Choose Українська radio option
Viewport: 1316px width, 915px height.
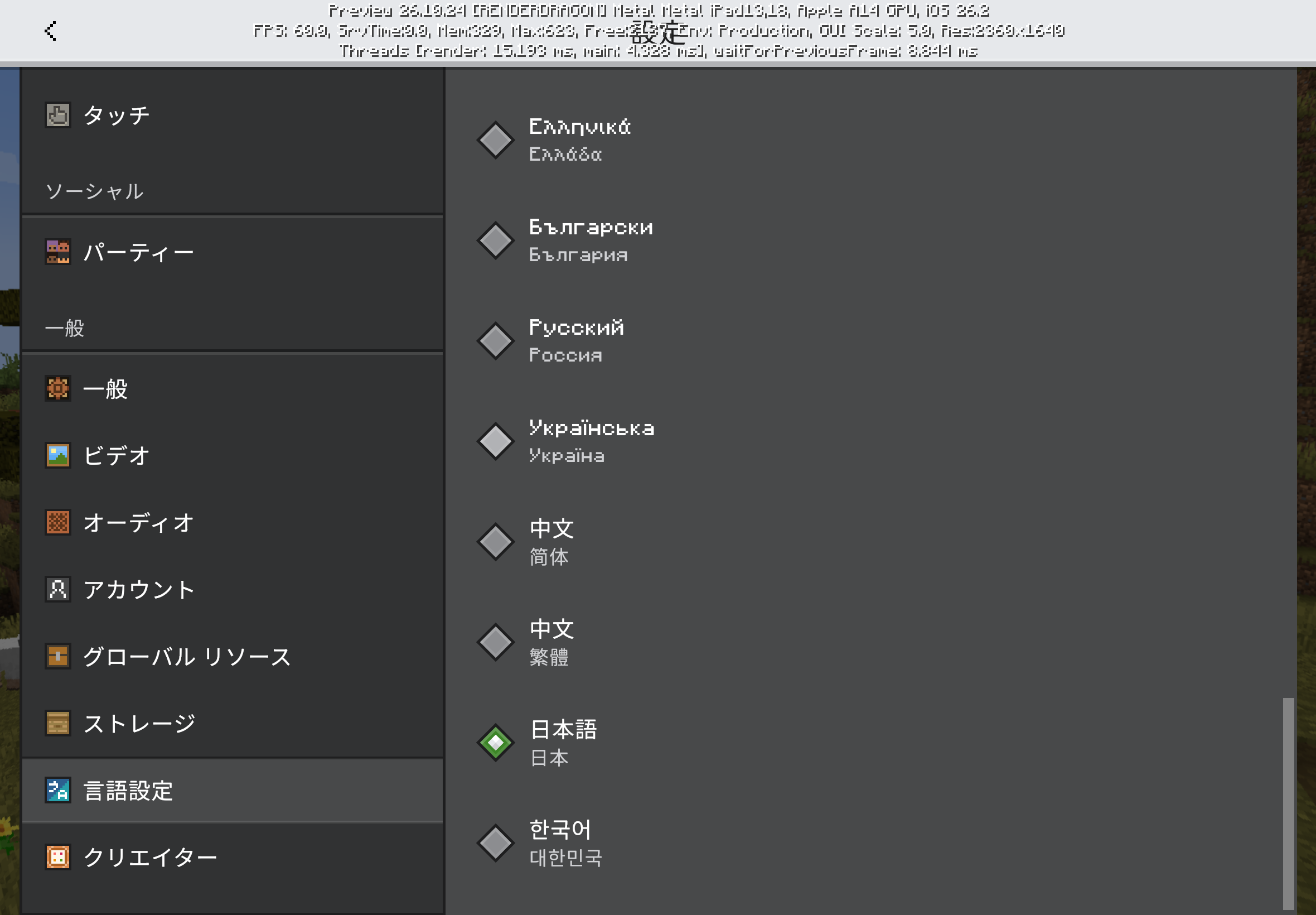pyautogui.click(x=496, y=441)
